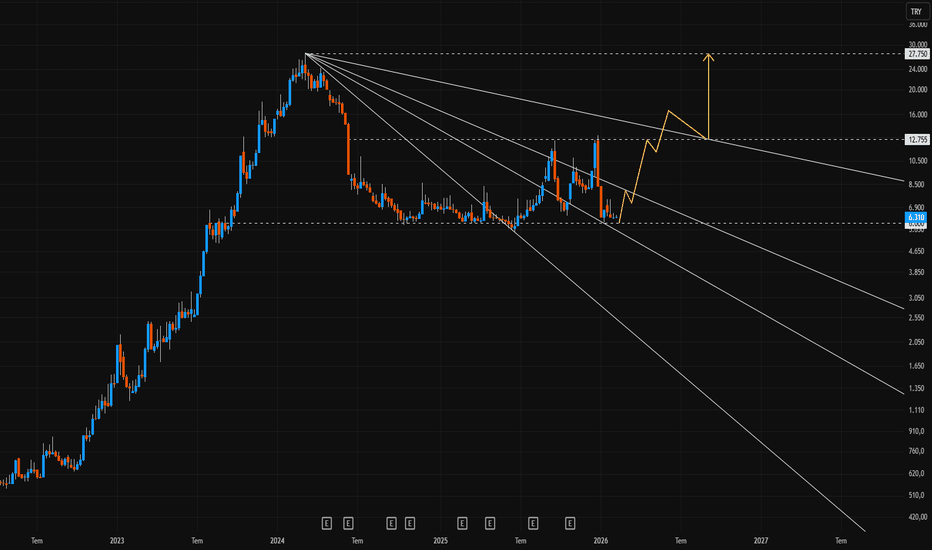Click the 8.500 price scale value
The width and height of the screenshot is (932, 550).
(918, 184)
